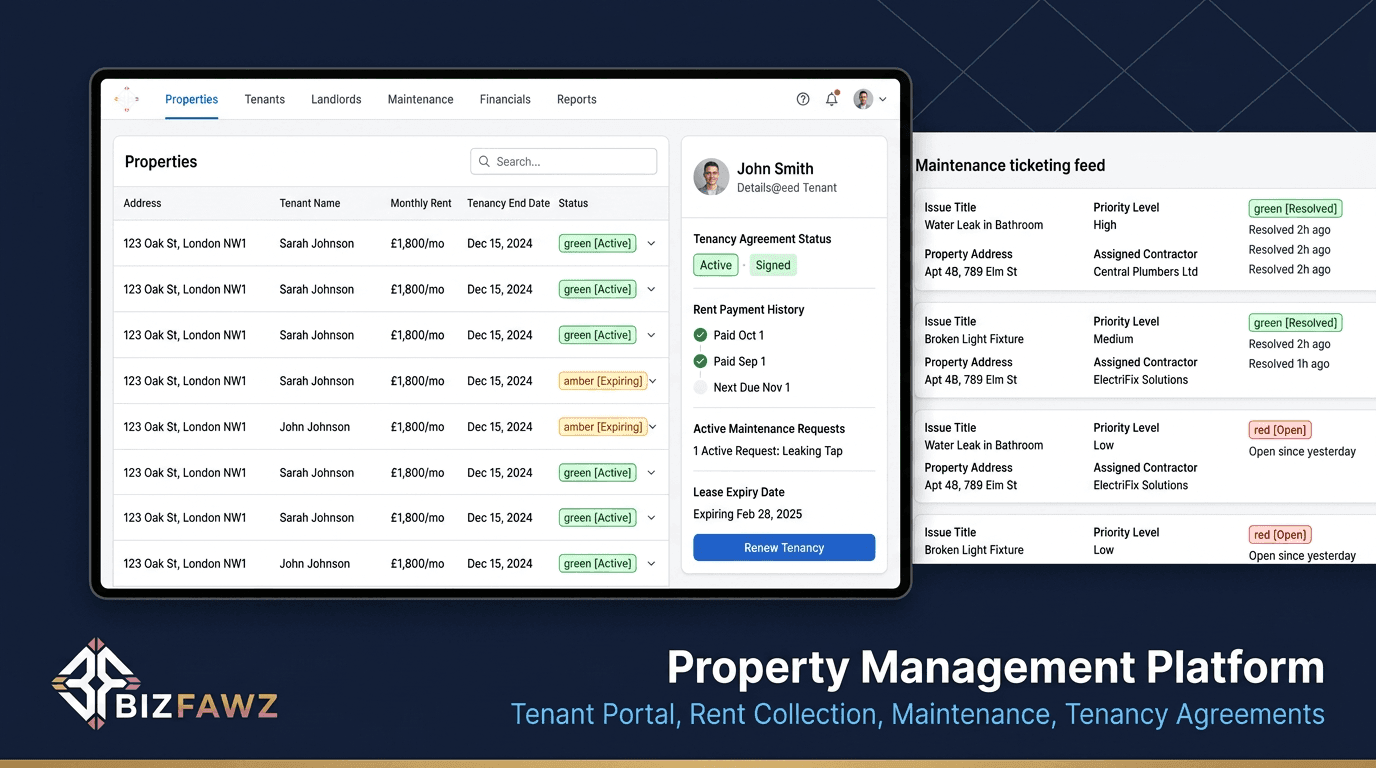Click 'Resolved 1h ago' in ticket feed

(x=1289, y=364)
